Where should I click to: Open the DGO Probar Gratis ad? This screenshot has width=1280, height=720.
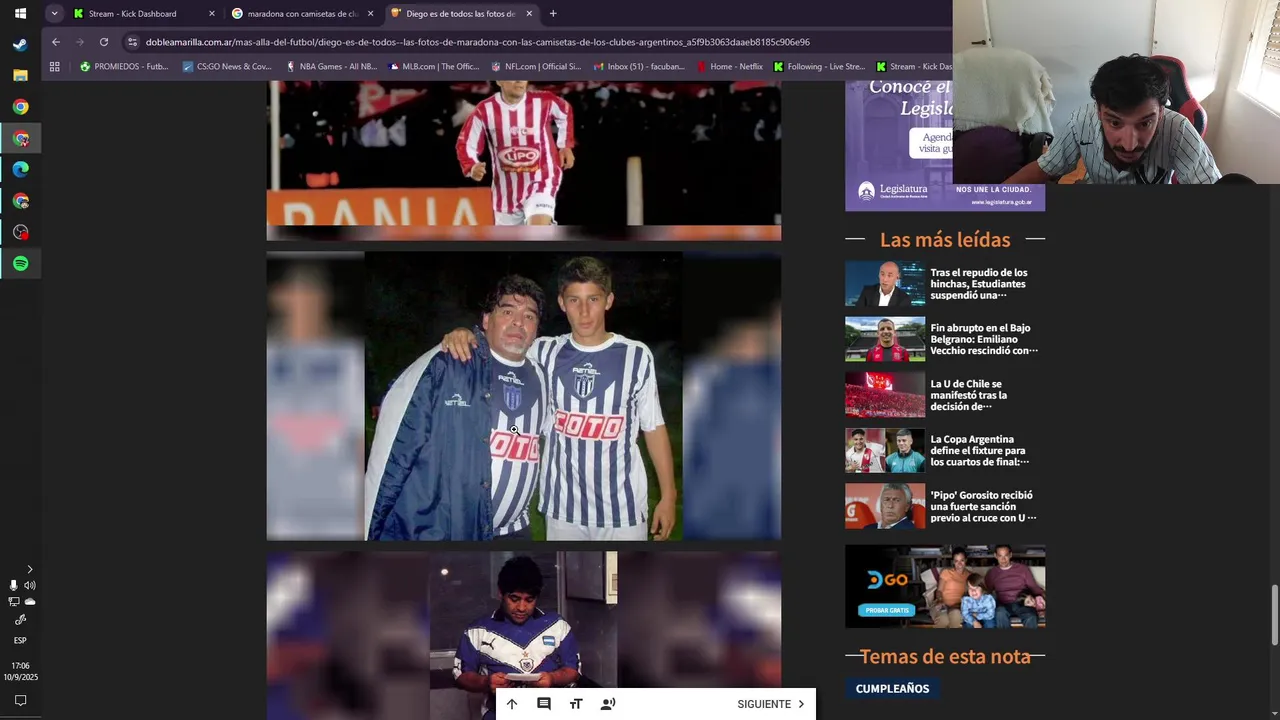[x=945, y=586]
